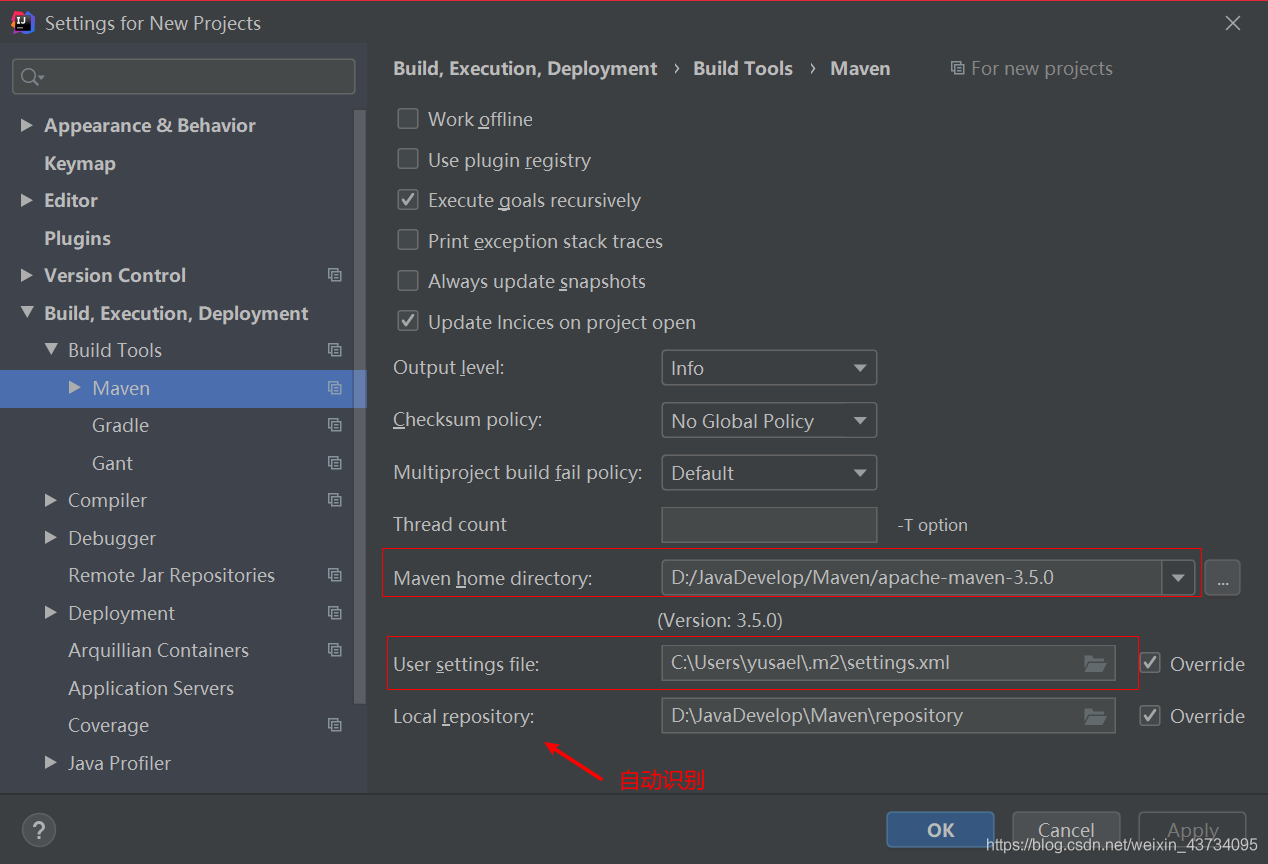This screenshot has width=1268, height=864.
Task: Collapse the Build Tools arrow
Action: pyautogui.click(x=51, y=350)
